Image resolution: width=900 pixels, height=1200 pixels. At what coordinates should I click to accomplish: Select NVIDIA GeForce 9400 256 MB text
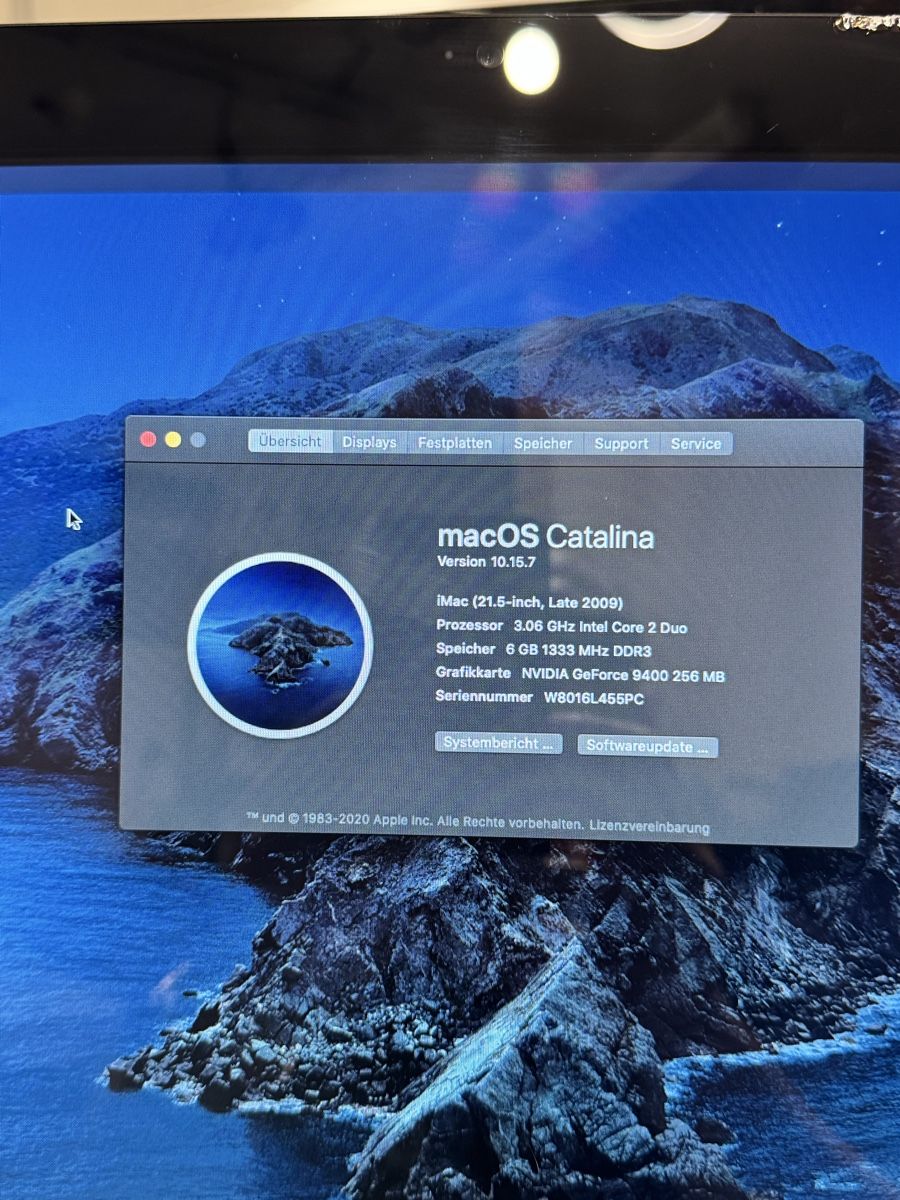pyautogui.click(x=623, y=676)
